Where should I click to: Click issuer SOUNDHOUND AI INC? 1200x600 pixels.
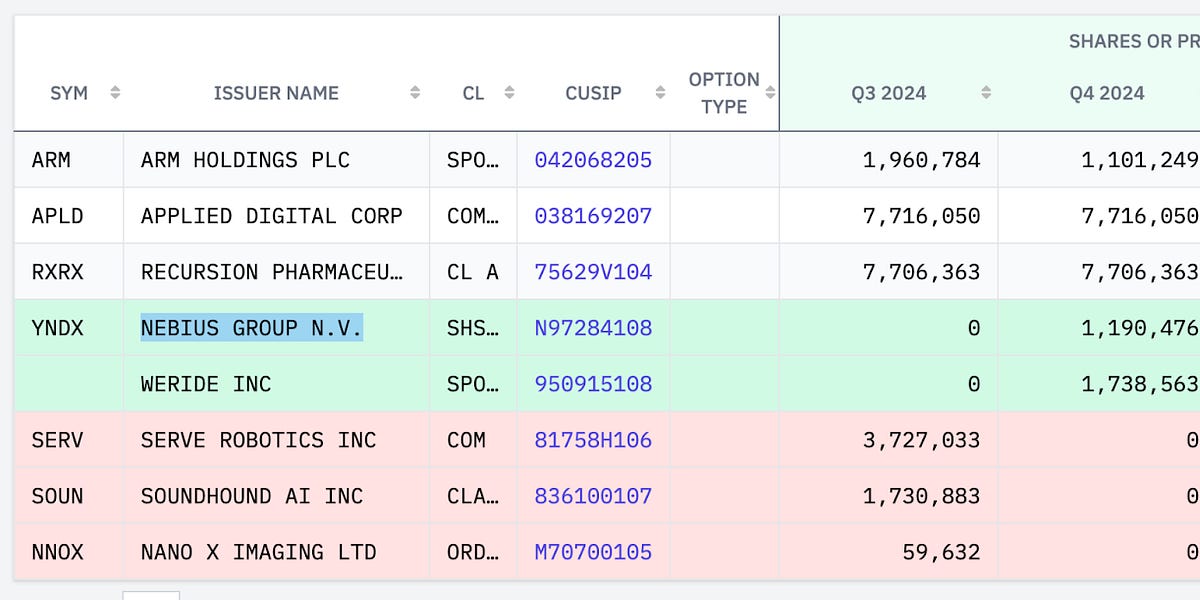point(252,496)
